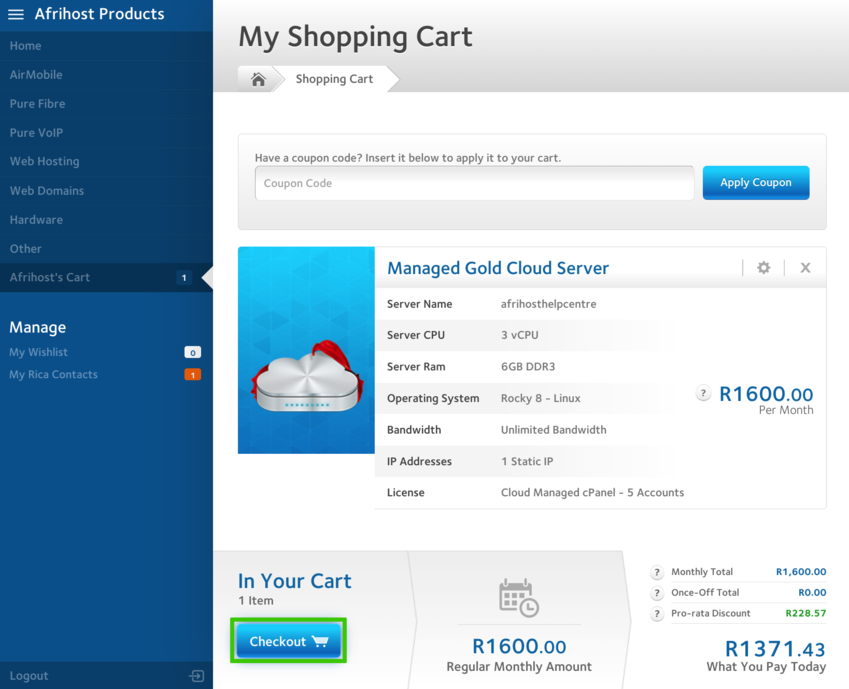Open settings gear for Managed Gold Cloud Server
Image resolution: width=849 pixels, height=689 pixels.
(764, 268)
